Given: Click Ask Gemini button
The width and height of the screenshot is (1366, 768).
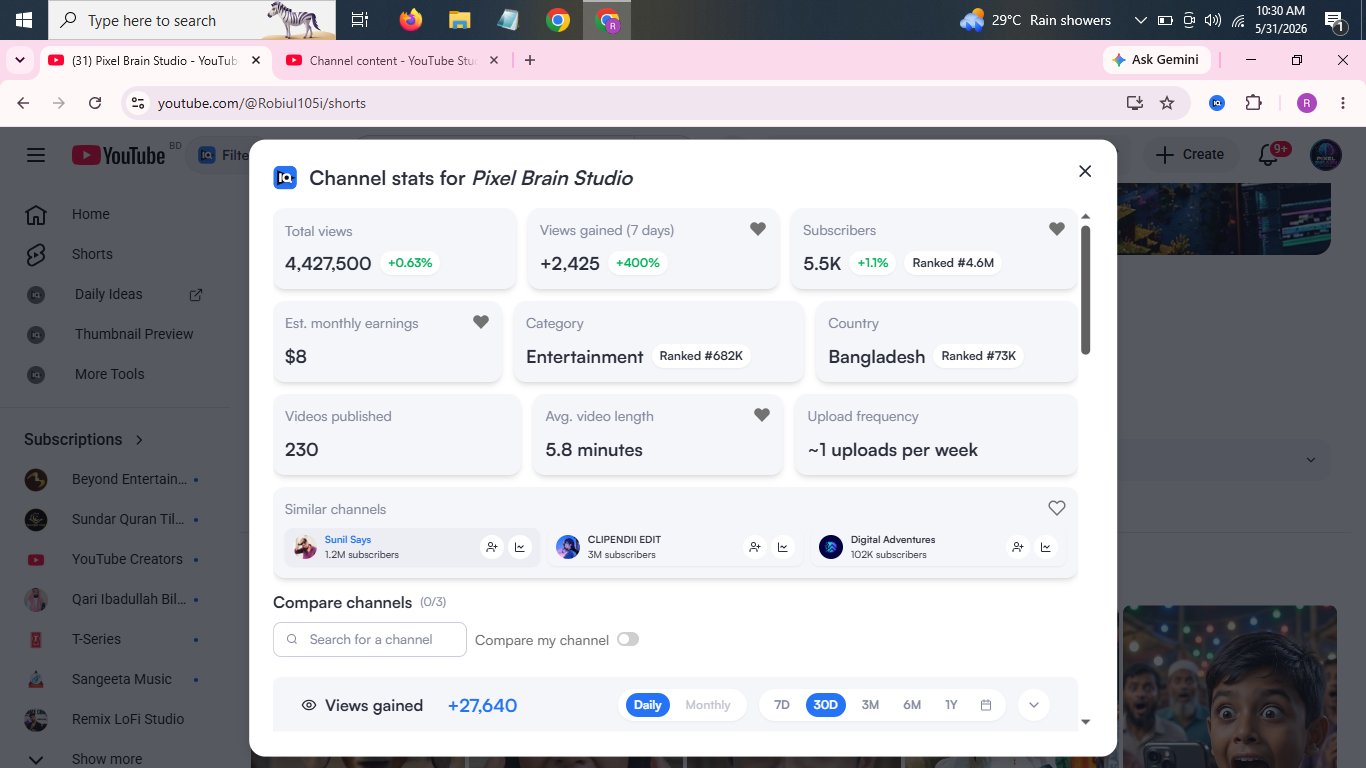Looking at the screenshot, I should (x=1157, y=60).
